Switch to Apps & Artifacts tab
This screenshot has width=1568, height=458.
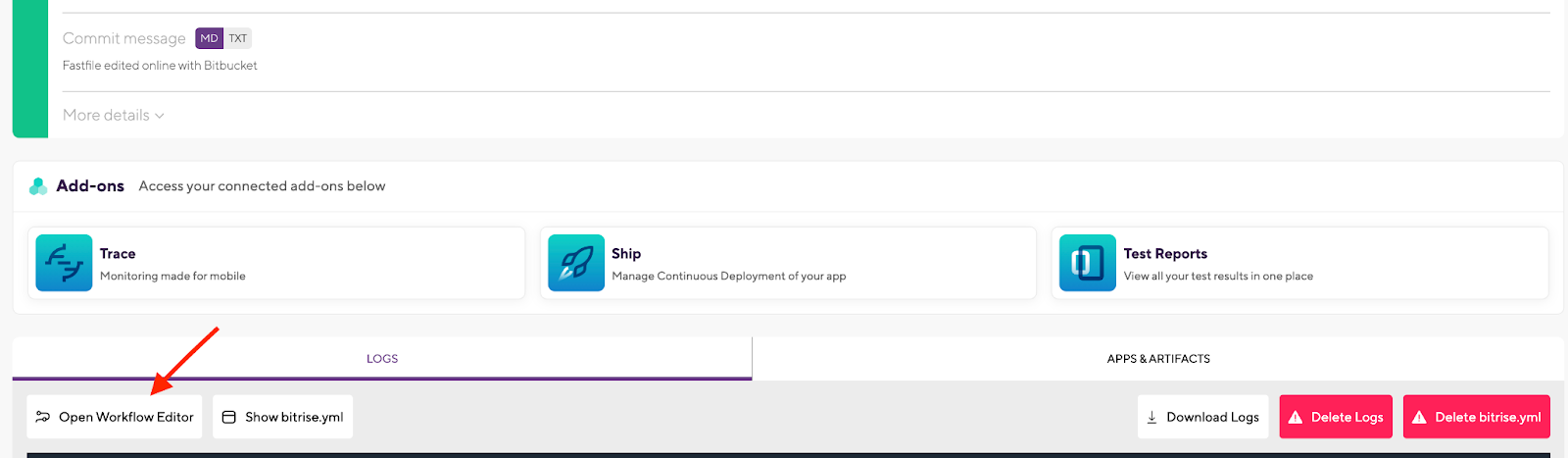pos(1158,359)
